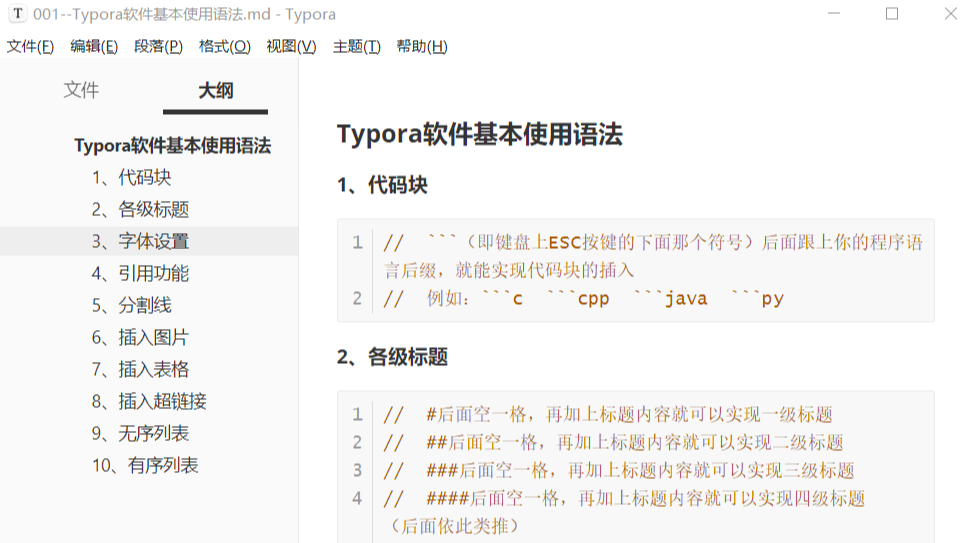Click the document title heading Typora软件基本使用语法
This screenshot has width=966, height=543.
479,134
